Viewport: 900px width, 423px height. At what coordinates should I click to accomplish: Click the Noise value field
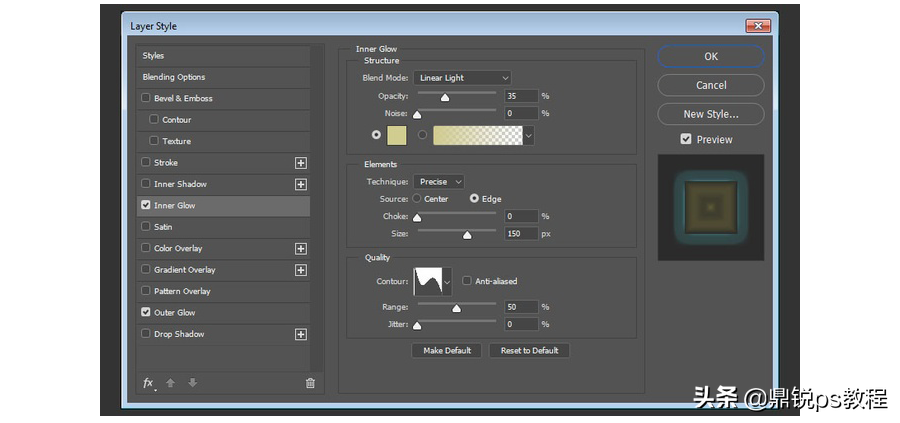point(521,113)
